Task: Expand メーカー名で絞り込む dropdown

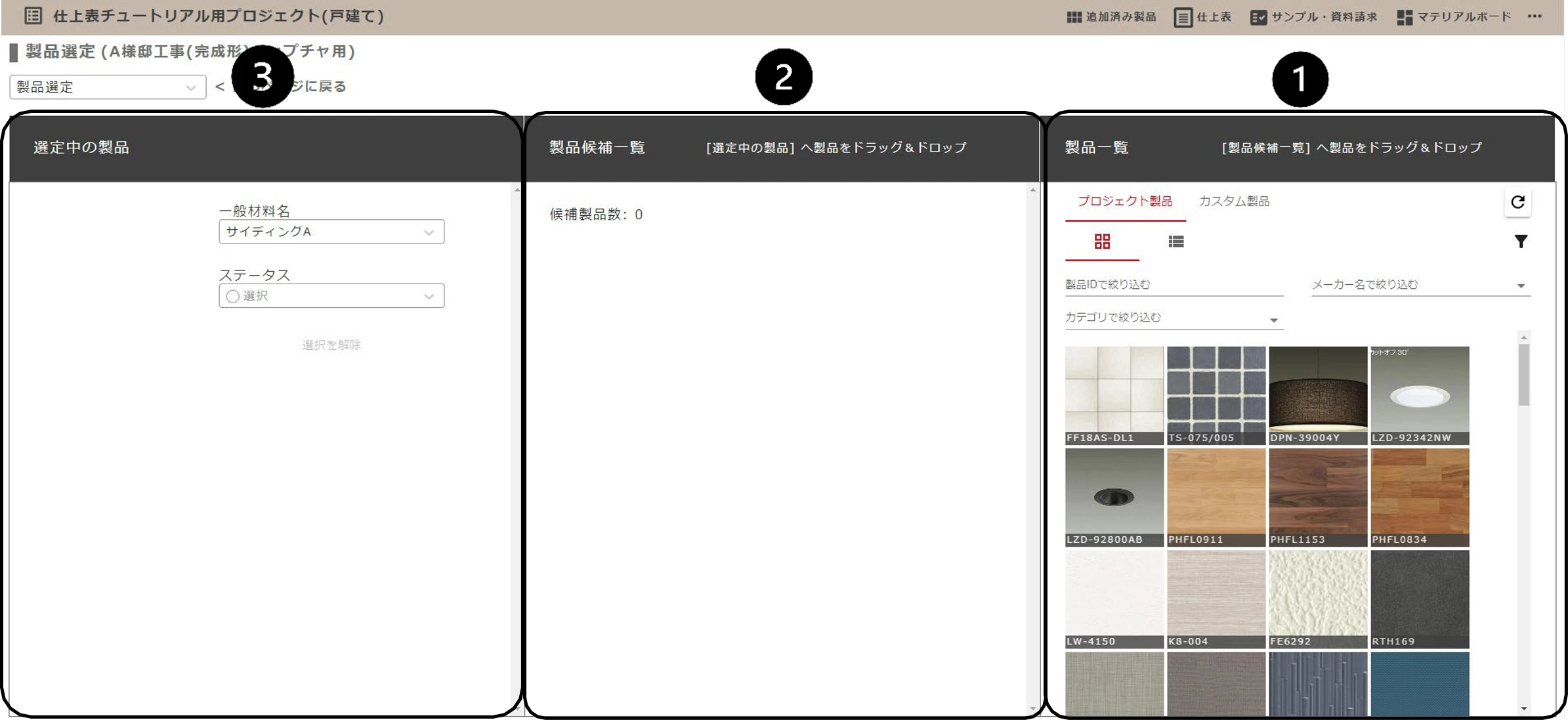Action: point(1421,285)
